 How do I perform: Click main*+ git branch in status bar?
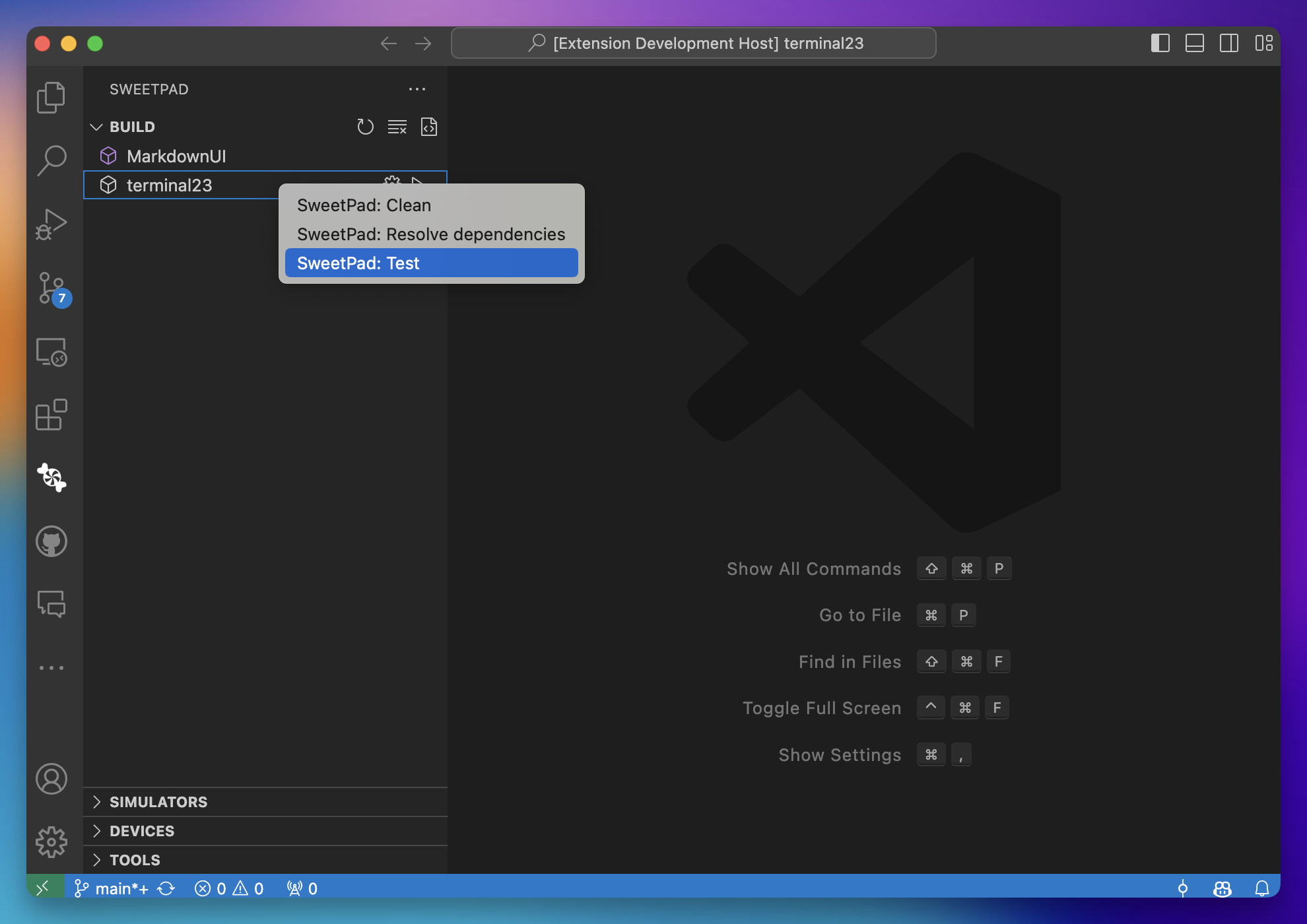point(114,888)
